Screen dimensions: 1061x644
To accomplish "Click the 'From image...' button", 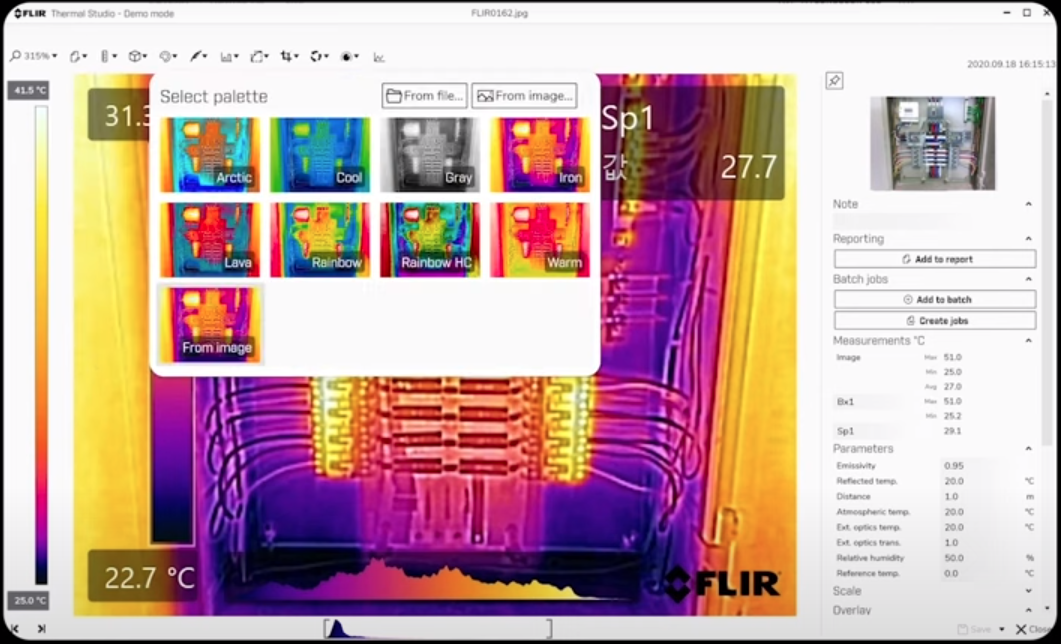I will 524,96.
